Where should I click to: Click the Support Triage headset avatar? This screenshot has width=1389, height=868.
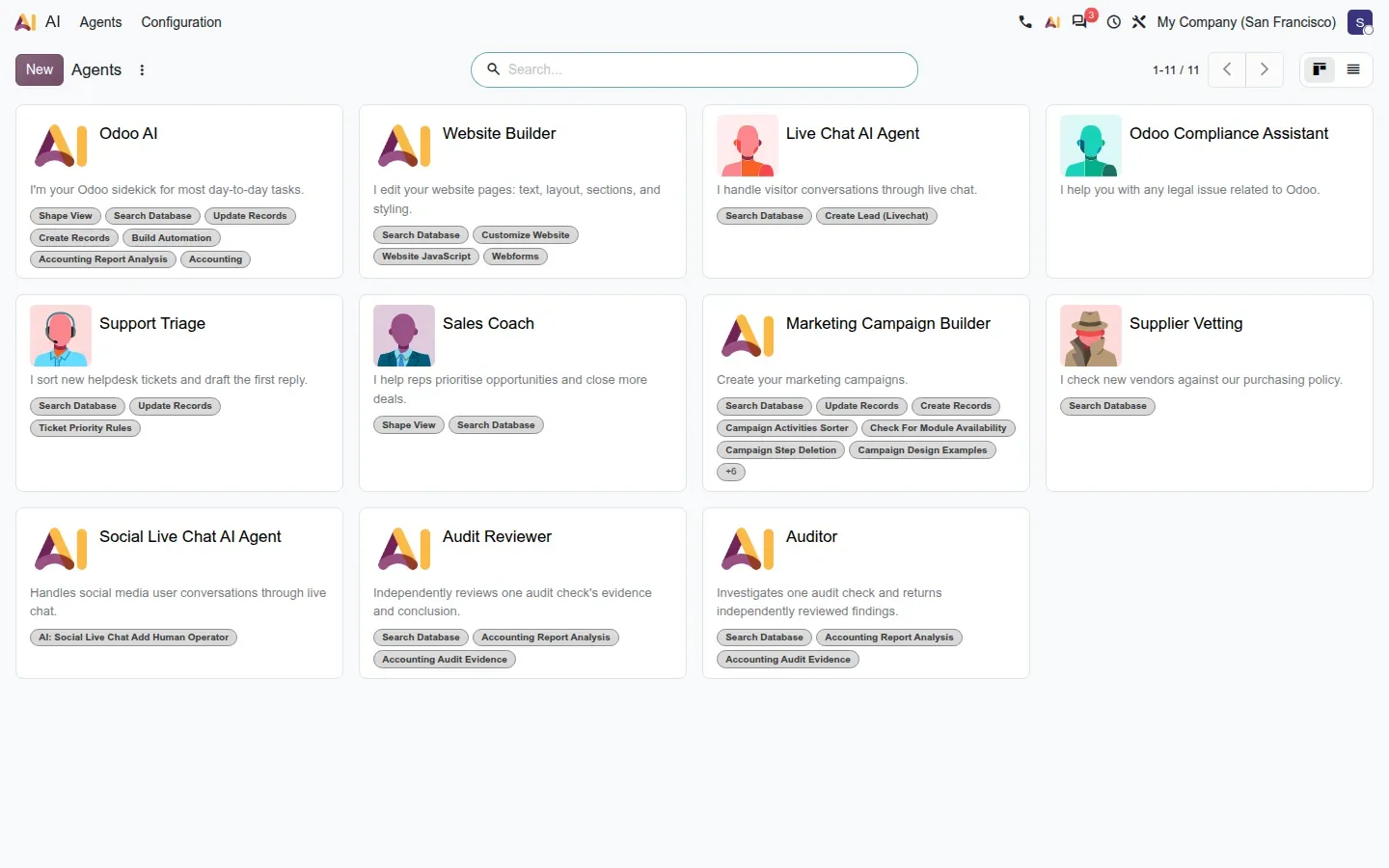pos(61,336)
